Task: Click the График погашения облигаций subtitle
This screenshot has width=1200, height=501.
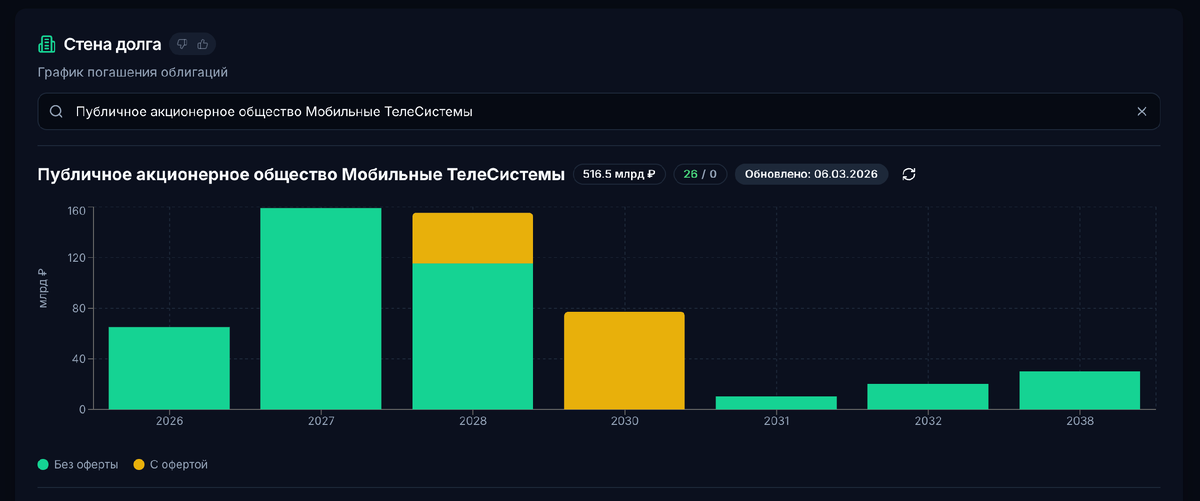Action: (x=133, y=72)
